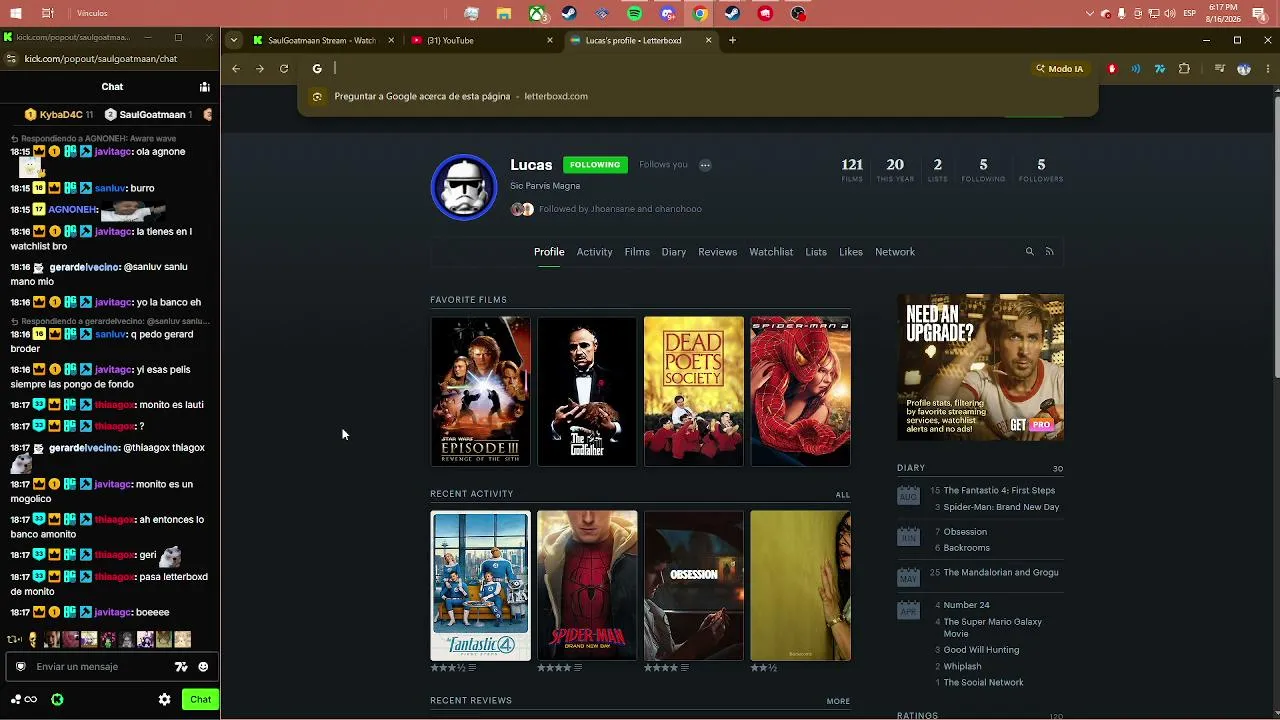This screenshot has height=720, width=1280.
Task: Open the Windows Start menu
Action: [x=15, y=14]
